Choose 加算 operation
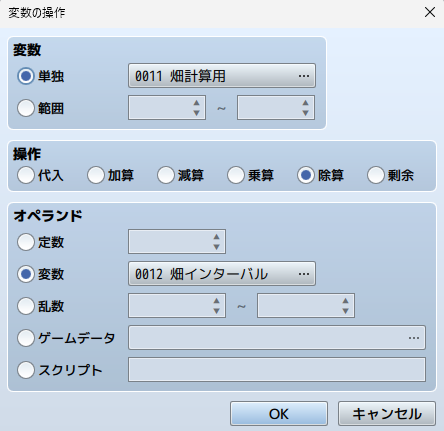 [96, 175]
